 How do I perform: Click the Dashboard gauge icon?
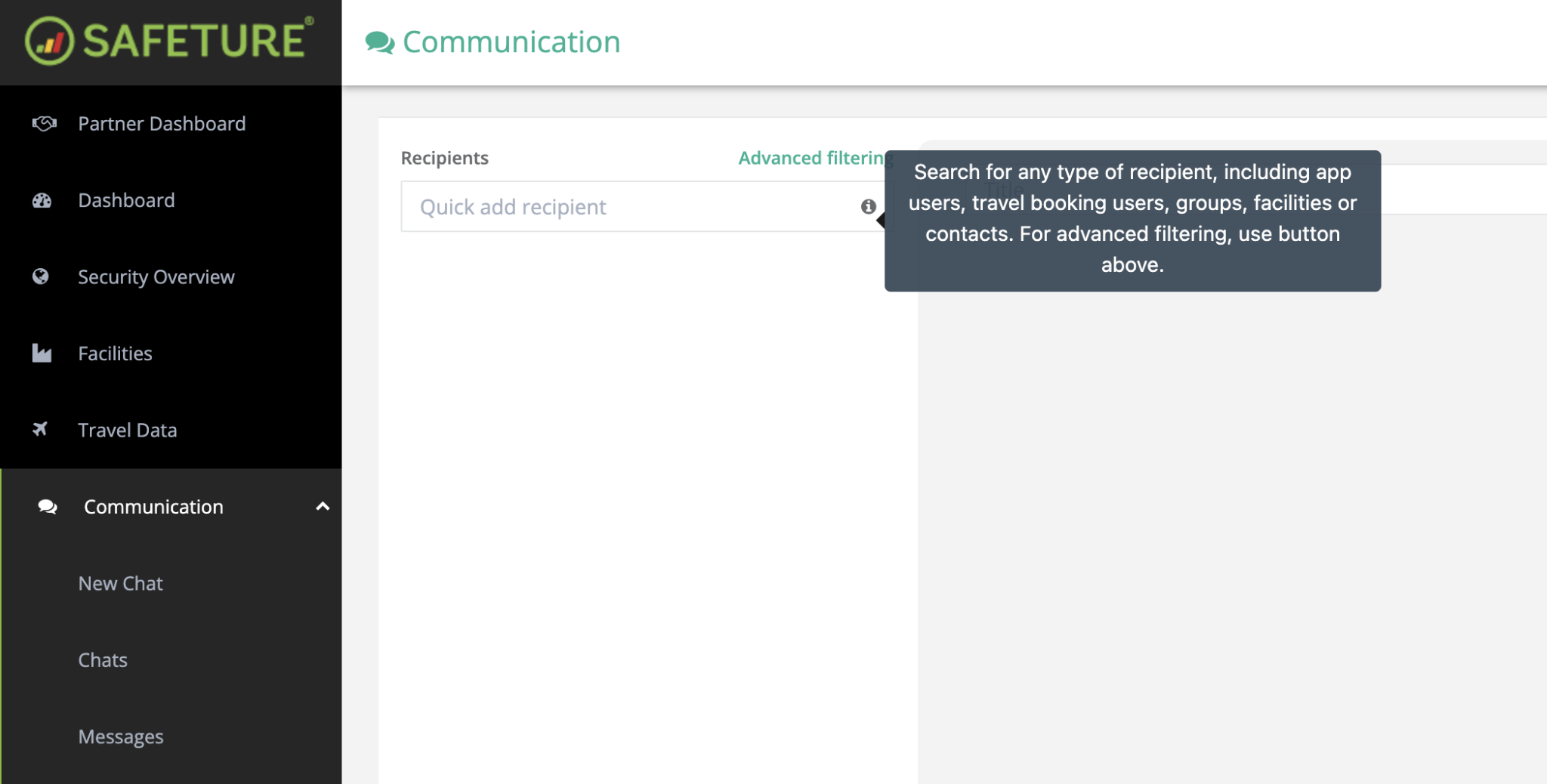pyautogui.click(x=42, y=200)
